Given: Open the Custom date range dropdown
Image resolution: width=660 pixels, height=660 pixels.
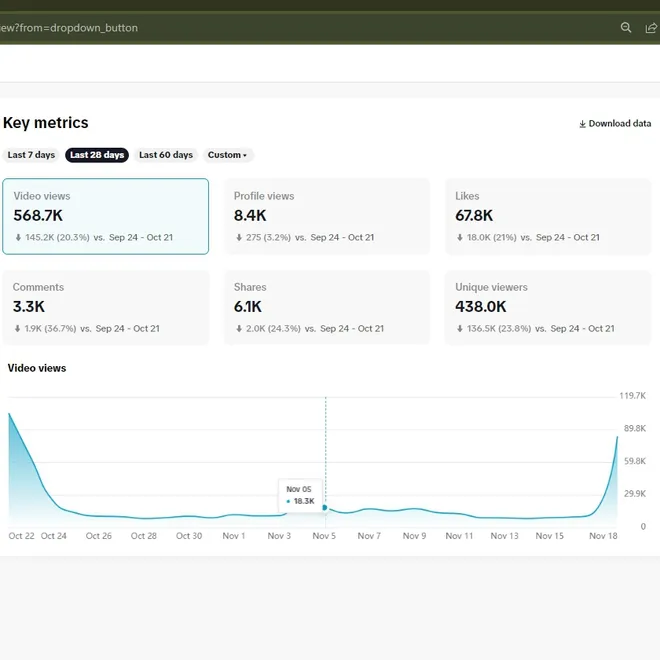Looking at the screenshot, I should coord(227,155).
